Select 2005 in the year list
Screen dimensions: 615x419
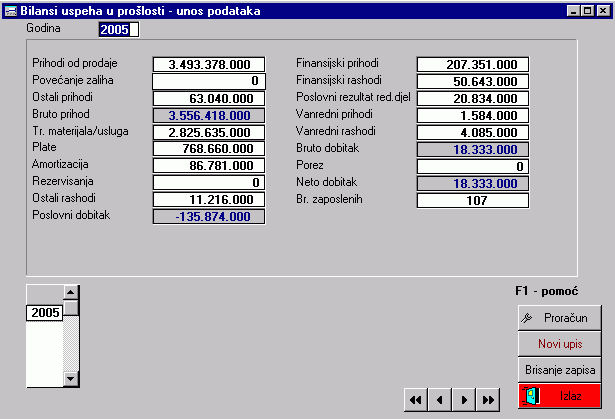(x=45, y=313)
